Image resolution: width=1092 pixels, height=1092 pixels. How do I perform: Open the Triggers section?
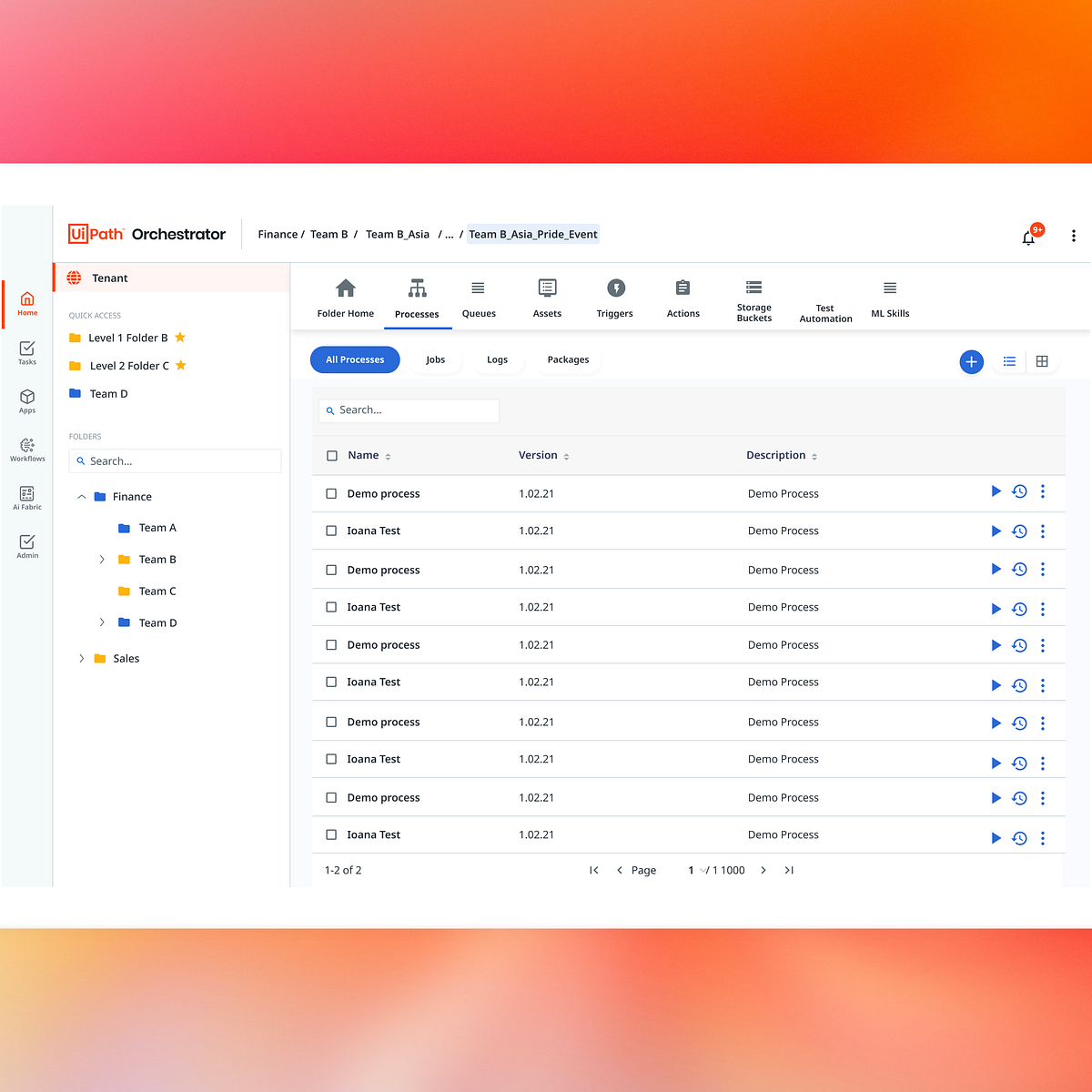(x=614, y=298)
